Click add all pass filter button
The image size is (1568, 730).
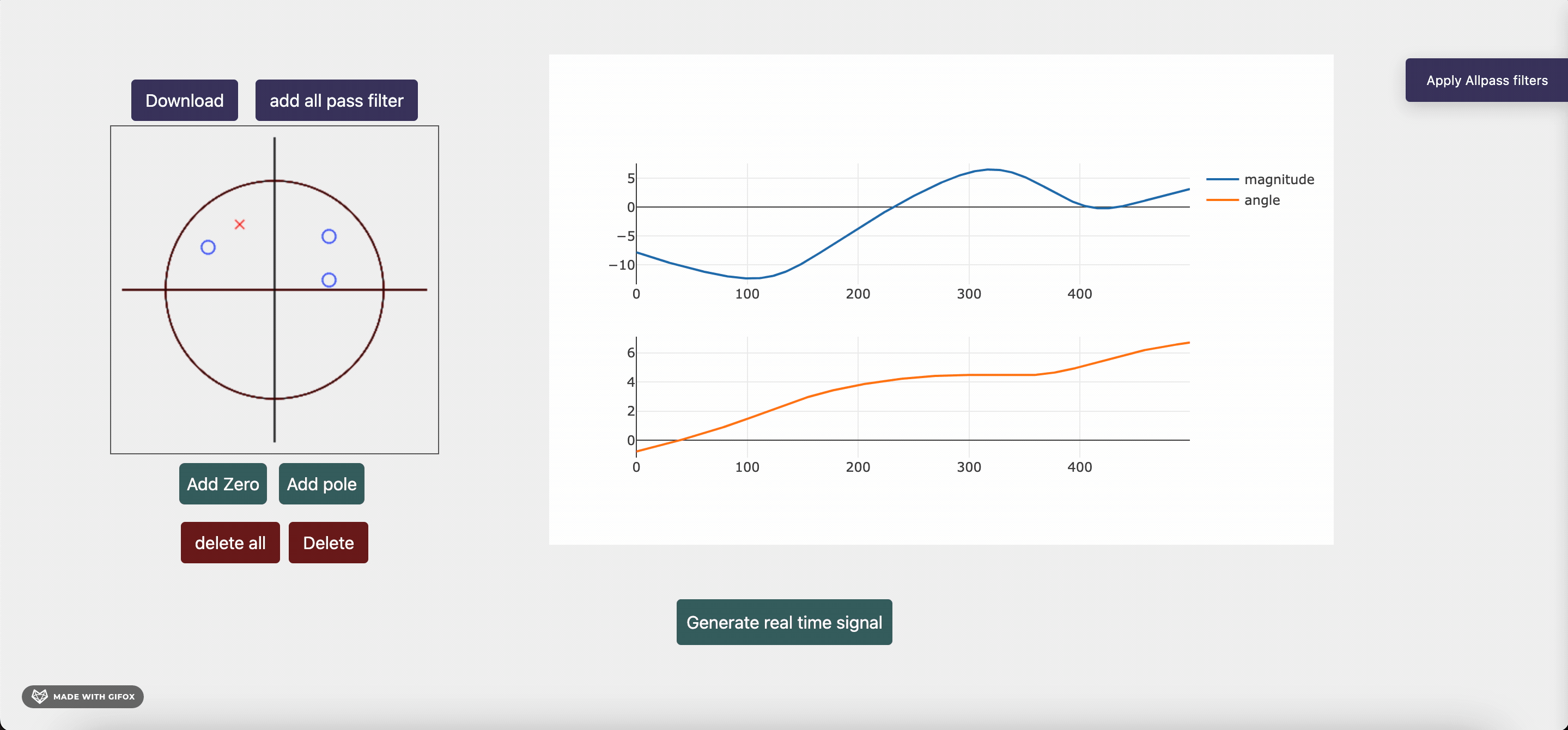pos(336,100)
